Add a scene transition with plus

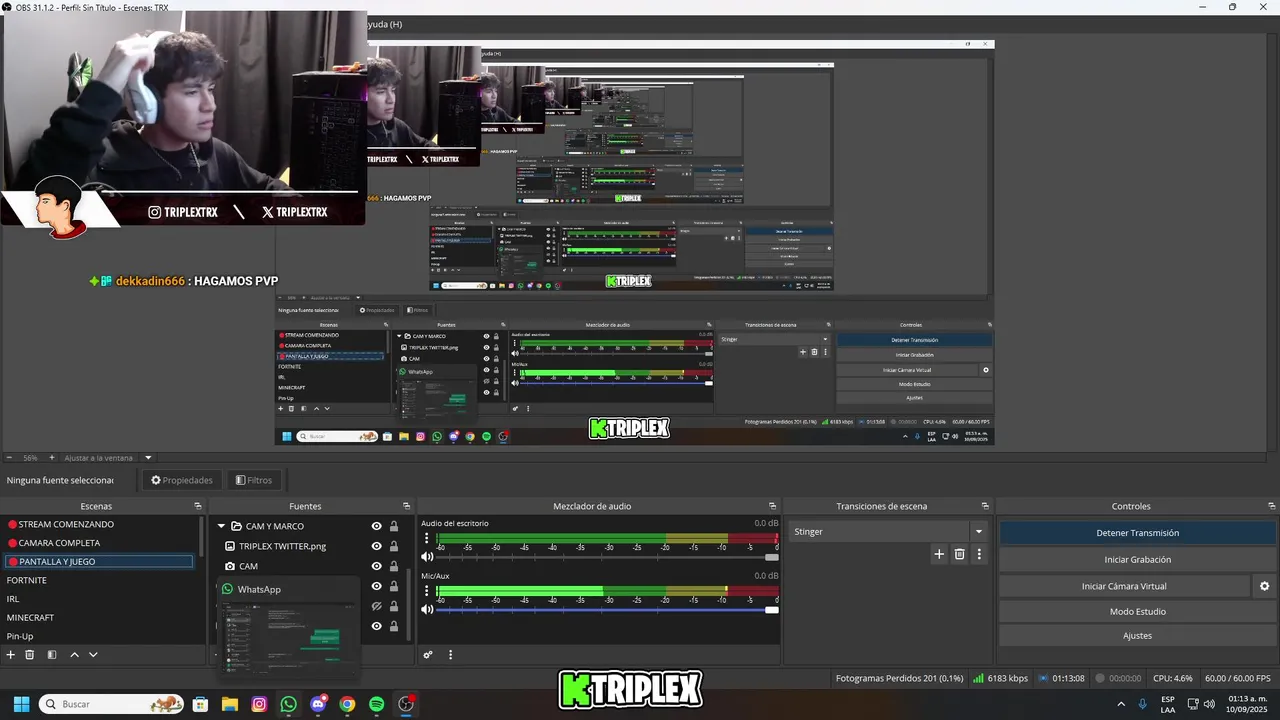pyautogui.click(x=939, y=554)
